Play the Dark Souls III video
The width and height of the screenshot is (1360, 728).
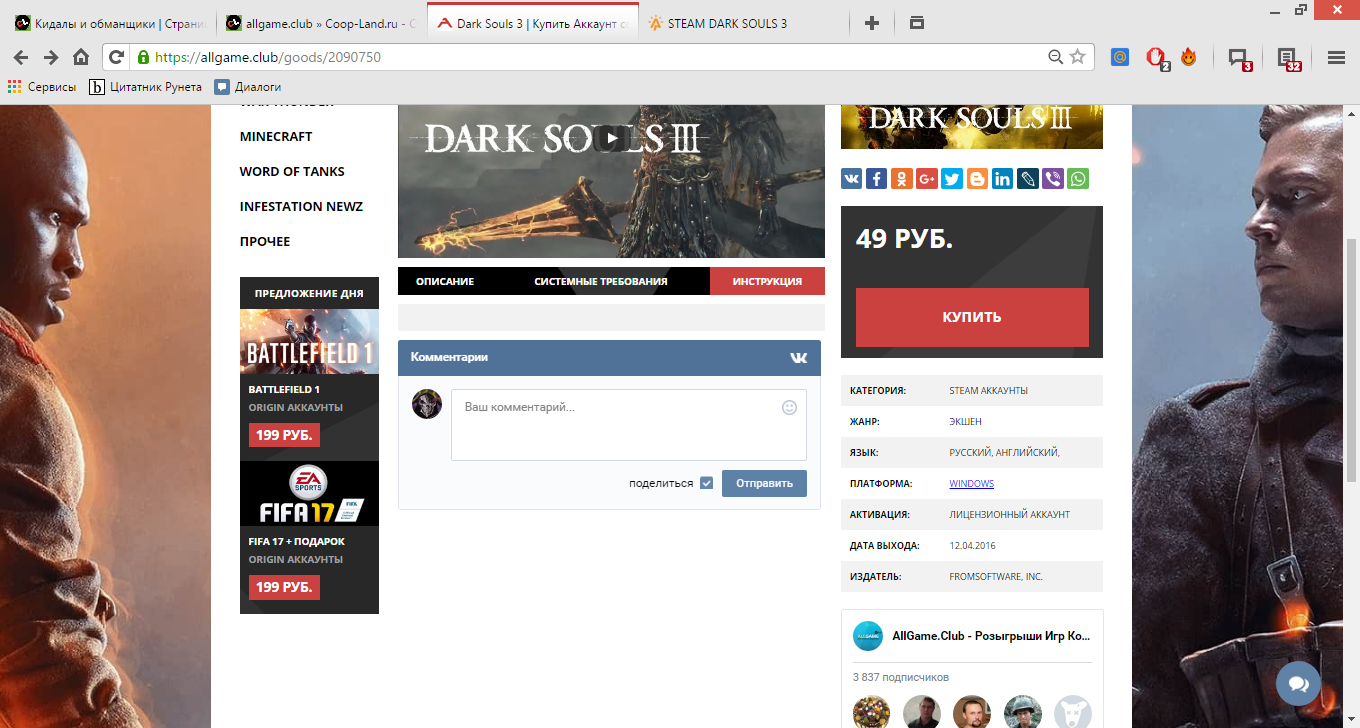[x=611, y=138]
